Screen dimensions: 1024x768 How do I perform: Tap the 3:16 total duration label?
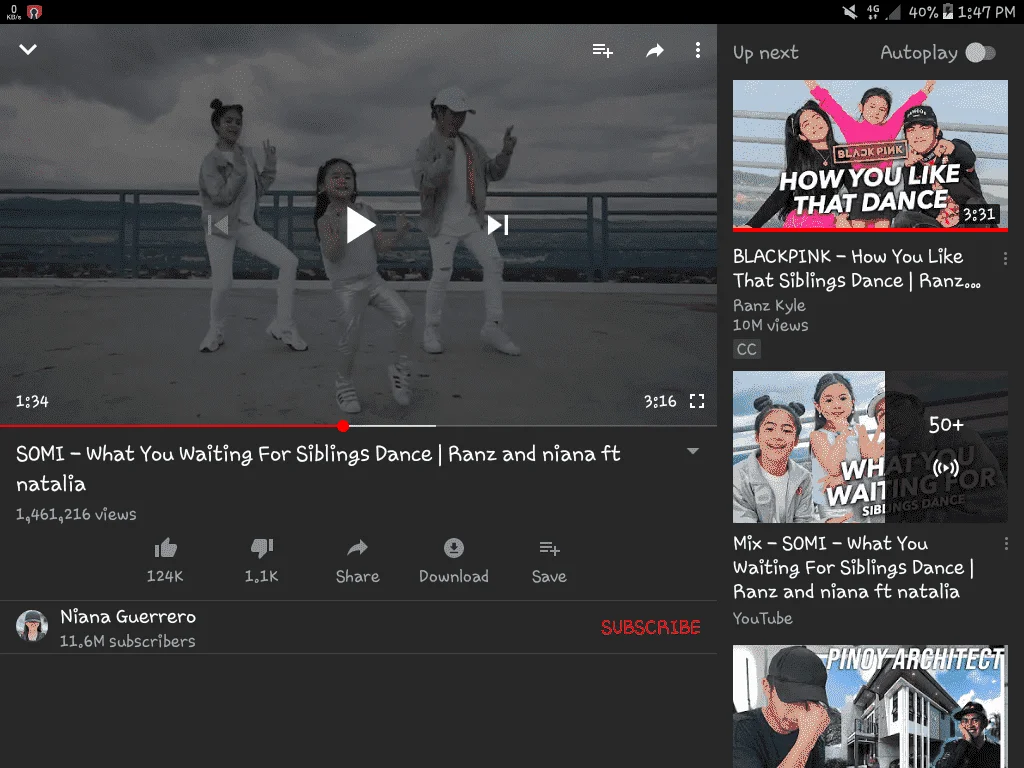660,401
